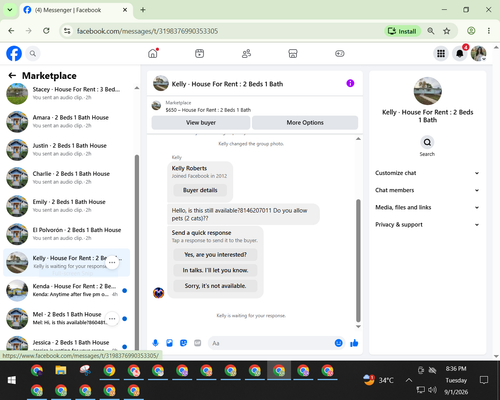Search in conversation icon in side panel

[x=427, y=142]
